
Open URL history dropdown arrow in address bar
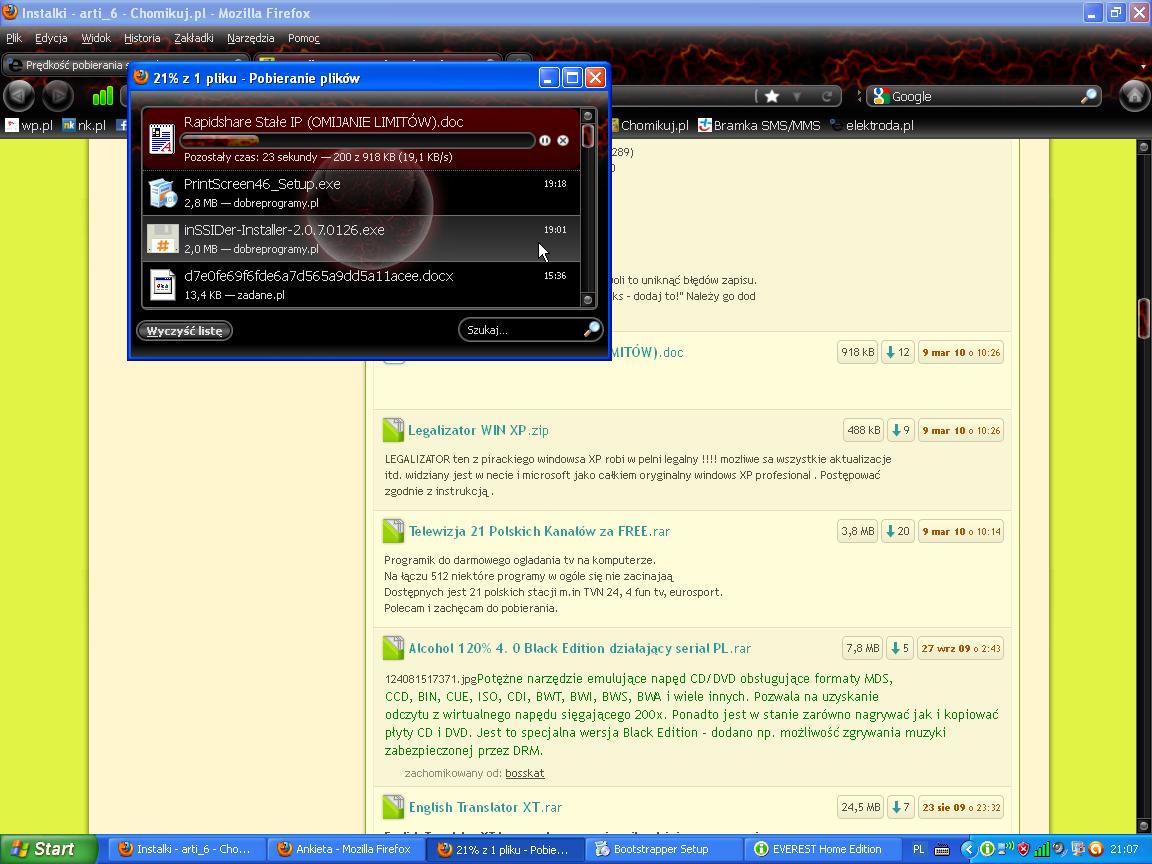coord(796,97)
